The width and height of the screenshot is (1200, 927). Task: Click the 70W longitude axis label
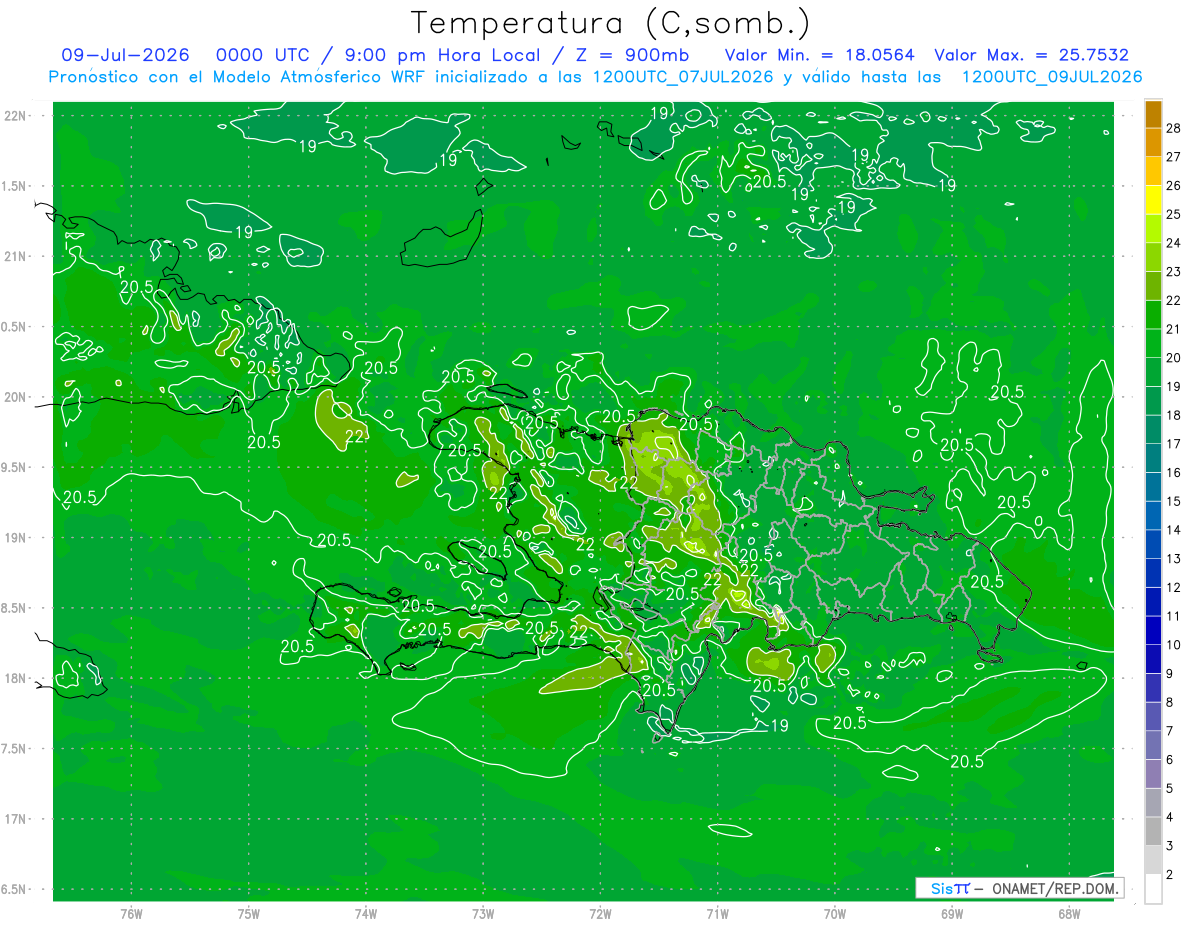(835, 913)
